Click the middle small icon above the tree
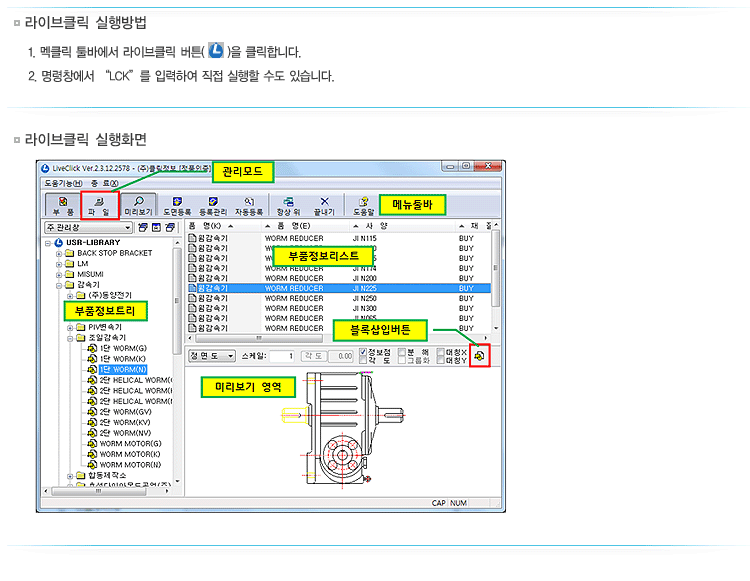 tap(156, 228)
